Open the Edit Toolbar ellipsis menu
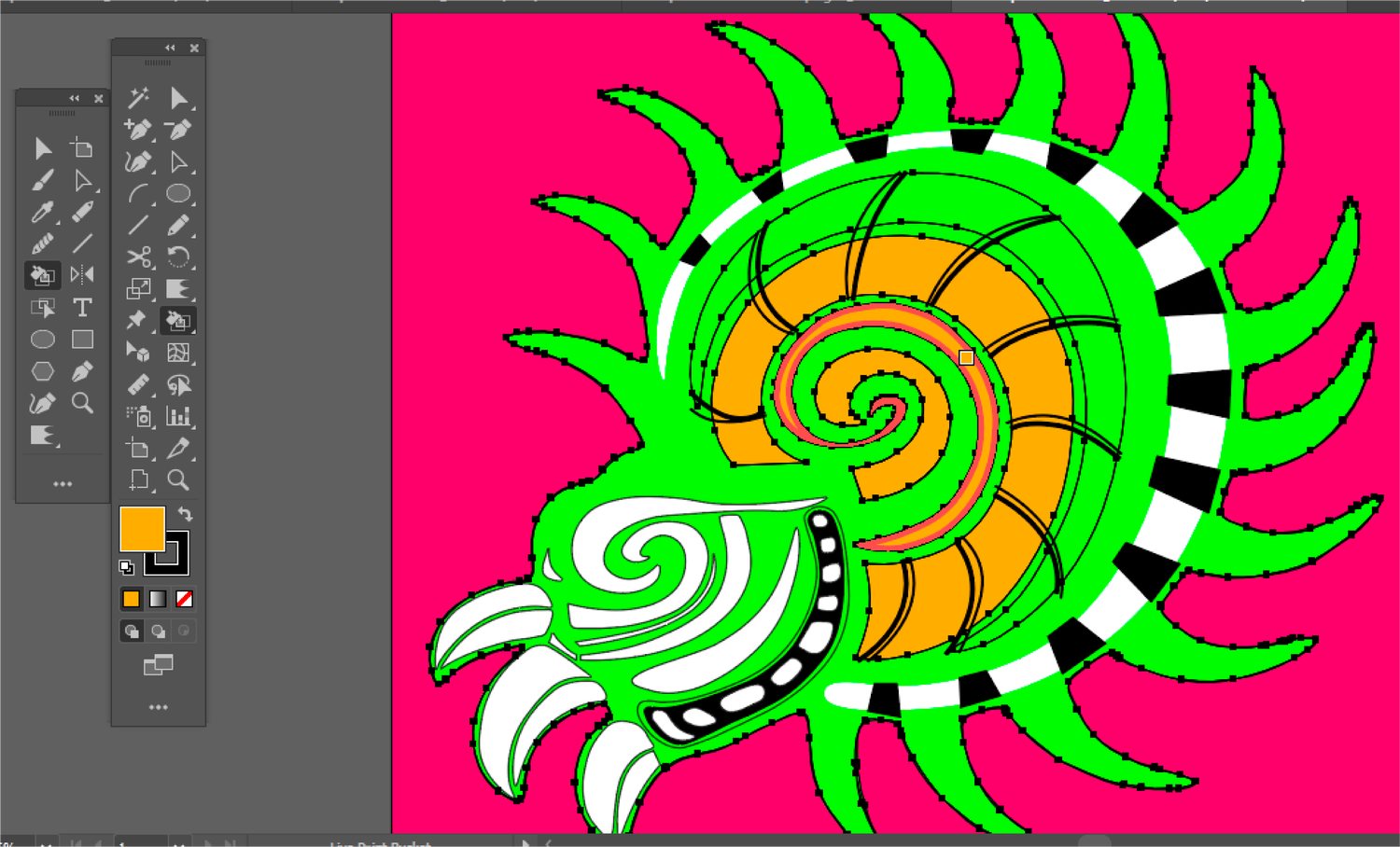 (158, 707)
